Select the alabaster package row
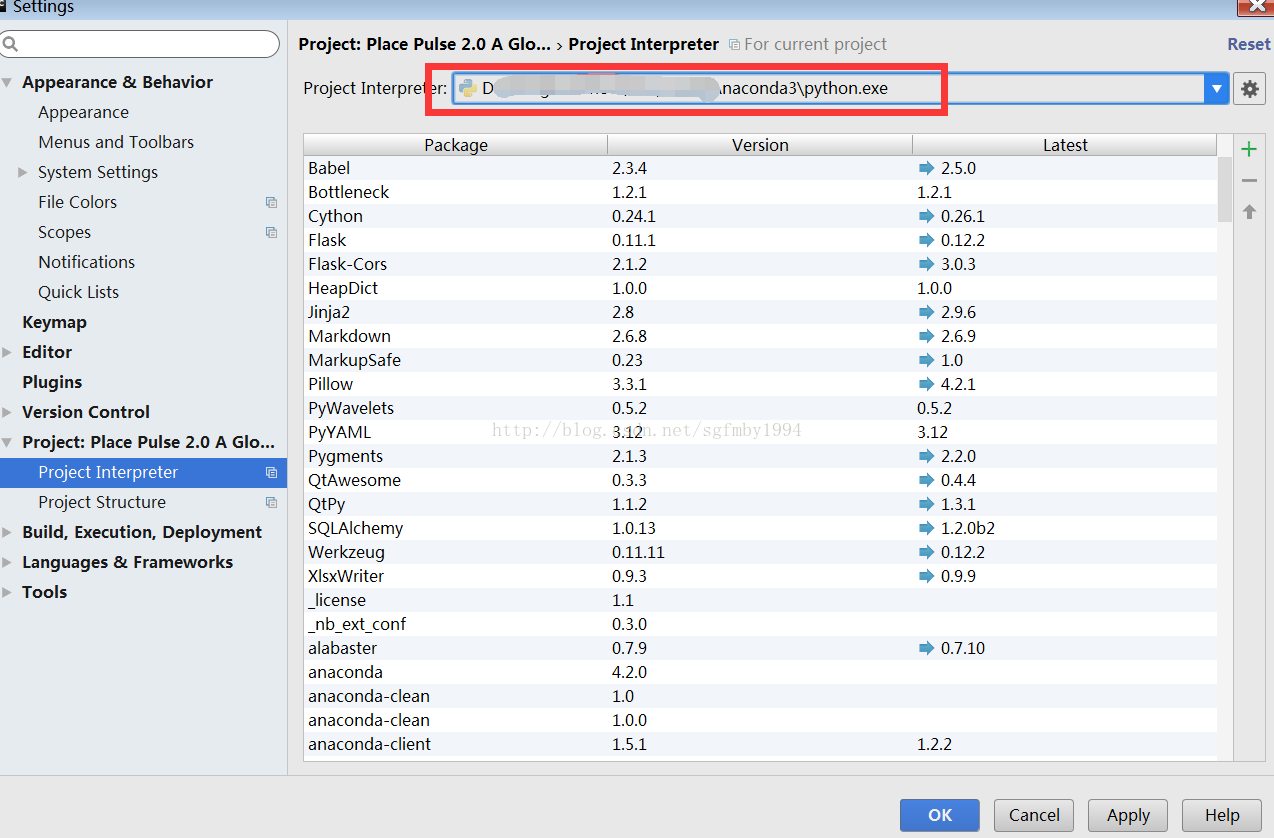The width and height of the screenshot is (1274, 838). click(x=760, y=648)
